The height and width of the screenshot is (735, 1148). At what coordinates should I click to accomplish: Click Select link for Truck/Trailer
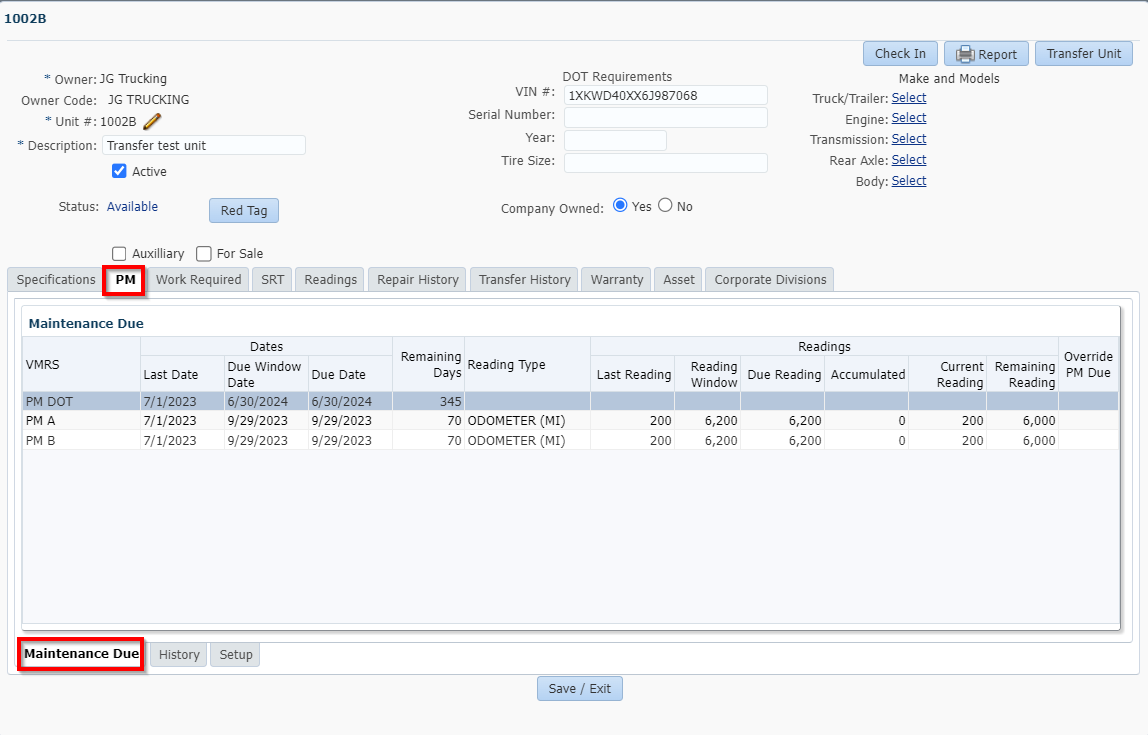pos(908,98)
